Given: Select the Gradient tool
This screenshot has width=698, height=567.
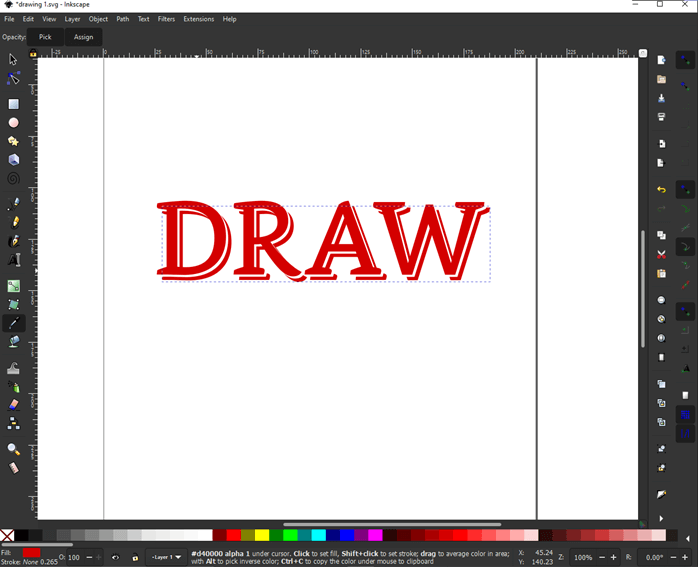Looking at the screenshot, I should click(13, 286).
